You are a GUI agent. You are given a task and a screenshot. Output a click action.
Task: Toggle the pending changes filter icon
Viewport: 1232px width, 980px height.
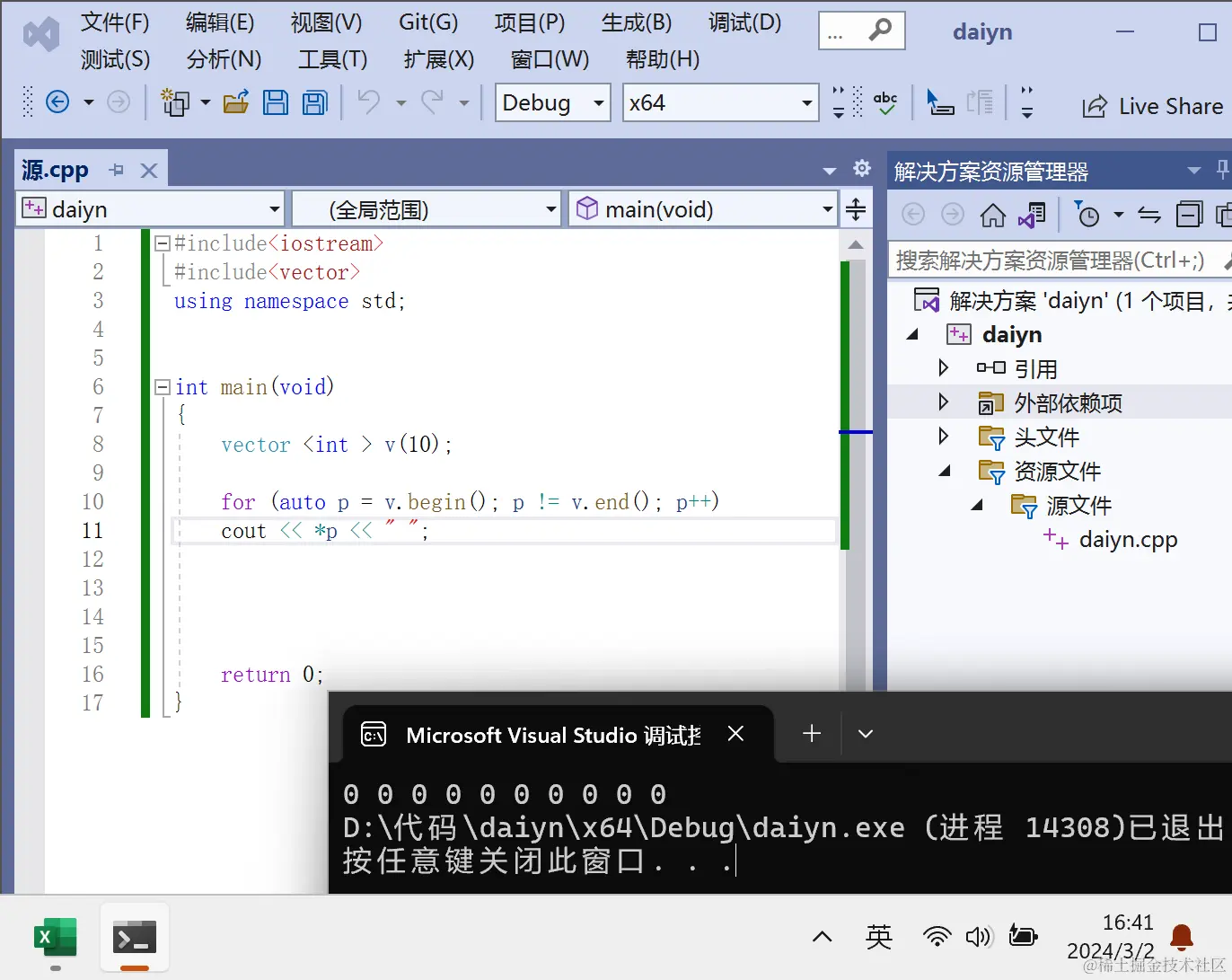pyautogui.click(x=1087, y=215)
